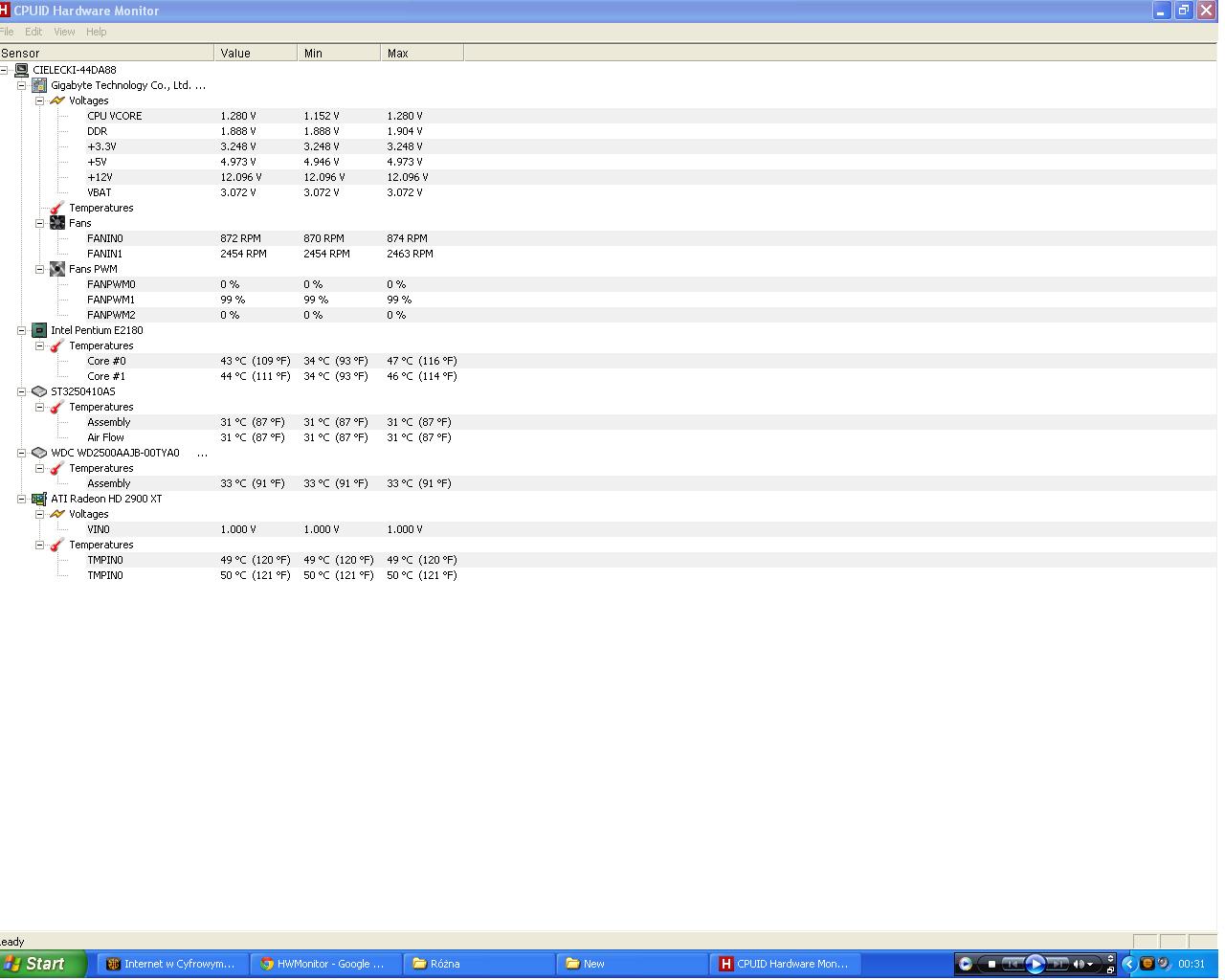Screen dimensions: 1225x980
Task: Click the ST3250410AS hard drive icon
Action: tap(39, 391)
